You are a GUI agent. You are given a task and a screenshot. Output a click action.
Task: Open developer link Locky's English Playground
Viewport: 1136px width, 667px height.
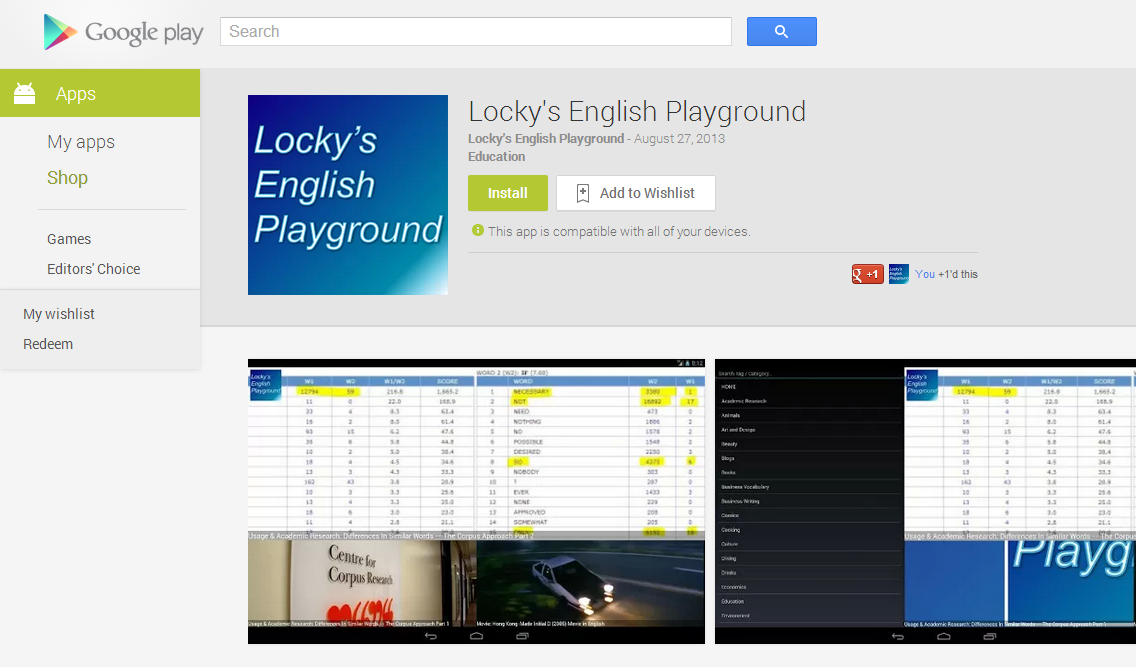coord(546,138)
